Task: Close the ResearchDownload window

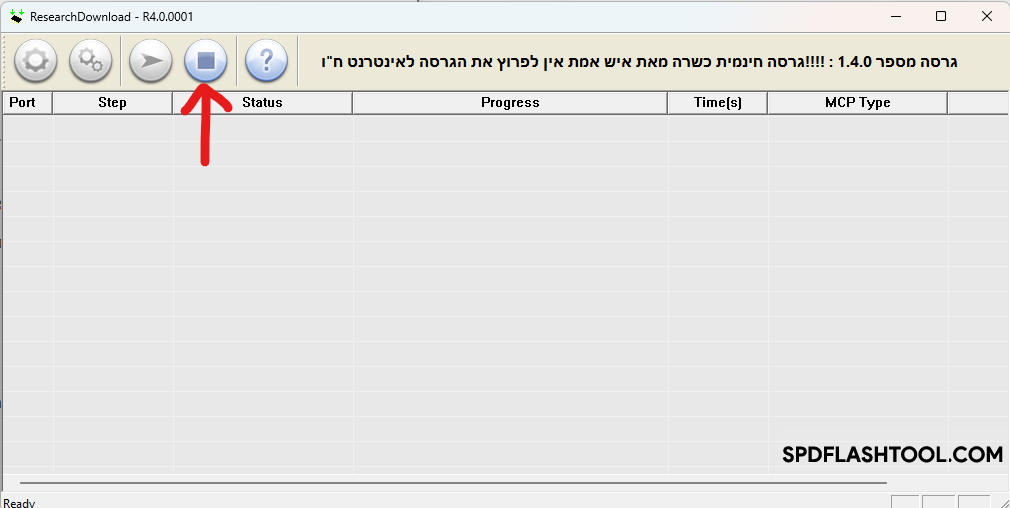Action: pos(987,16)
